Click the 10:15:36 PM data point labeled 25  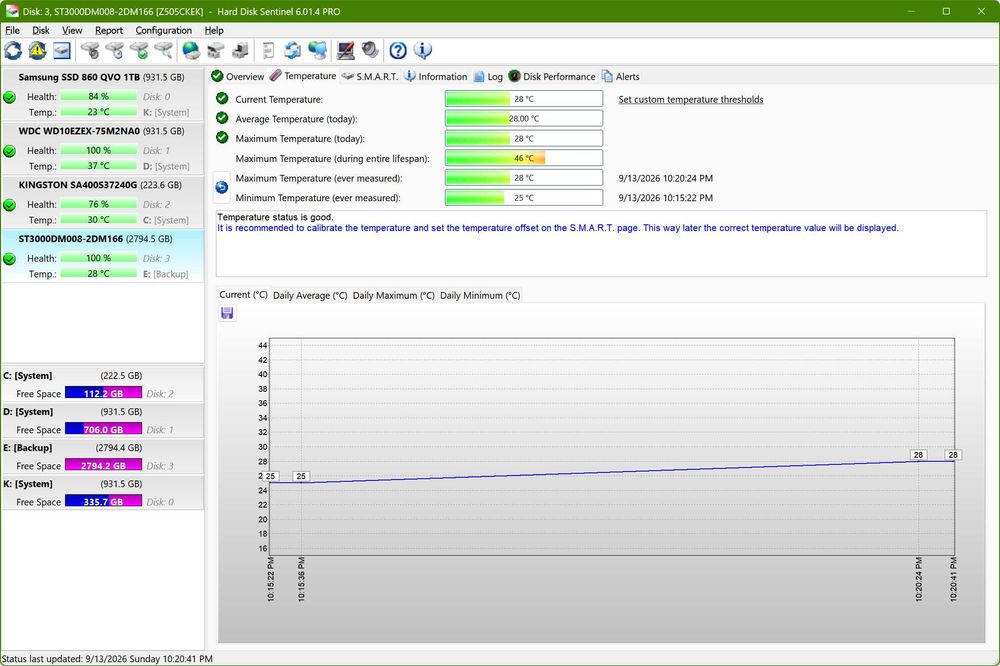click(301, 476)
